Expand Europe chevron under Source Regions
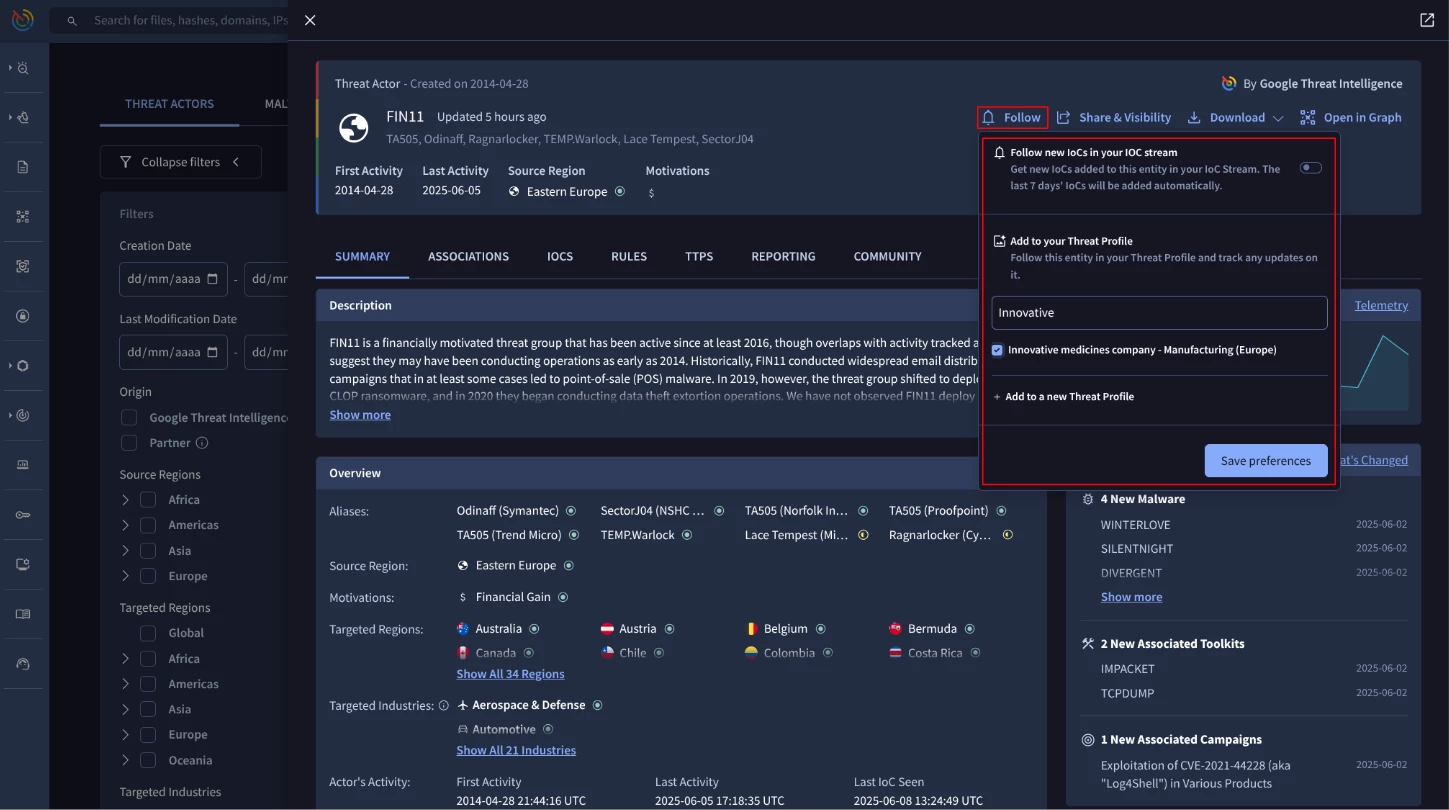This screenshot has width=1449, height=810. [125, 576]
